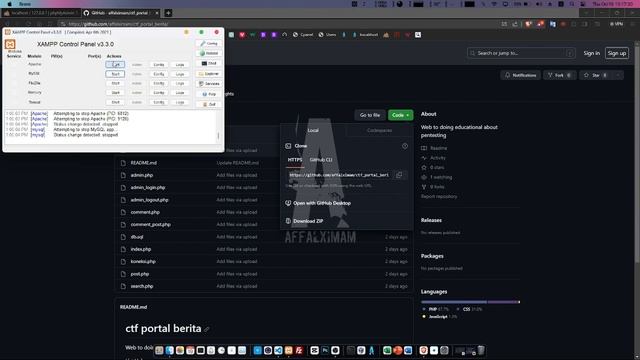
Task: Expand the dropdown arrow beside Star
Action: 618,75
